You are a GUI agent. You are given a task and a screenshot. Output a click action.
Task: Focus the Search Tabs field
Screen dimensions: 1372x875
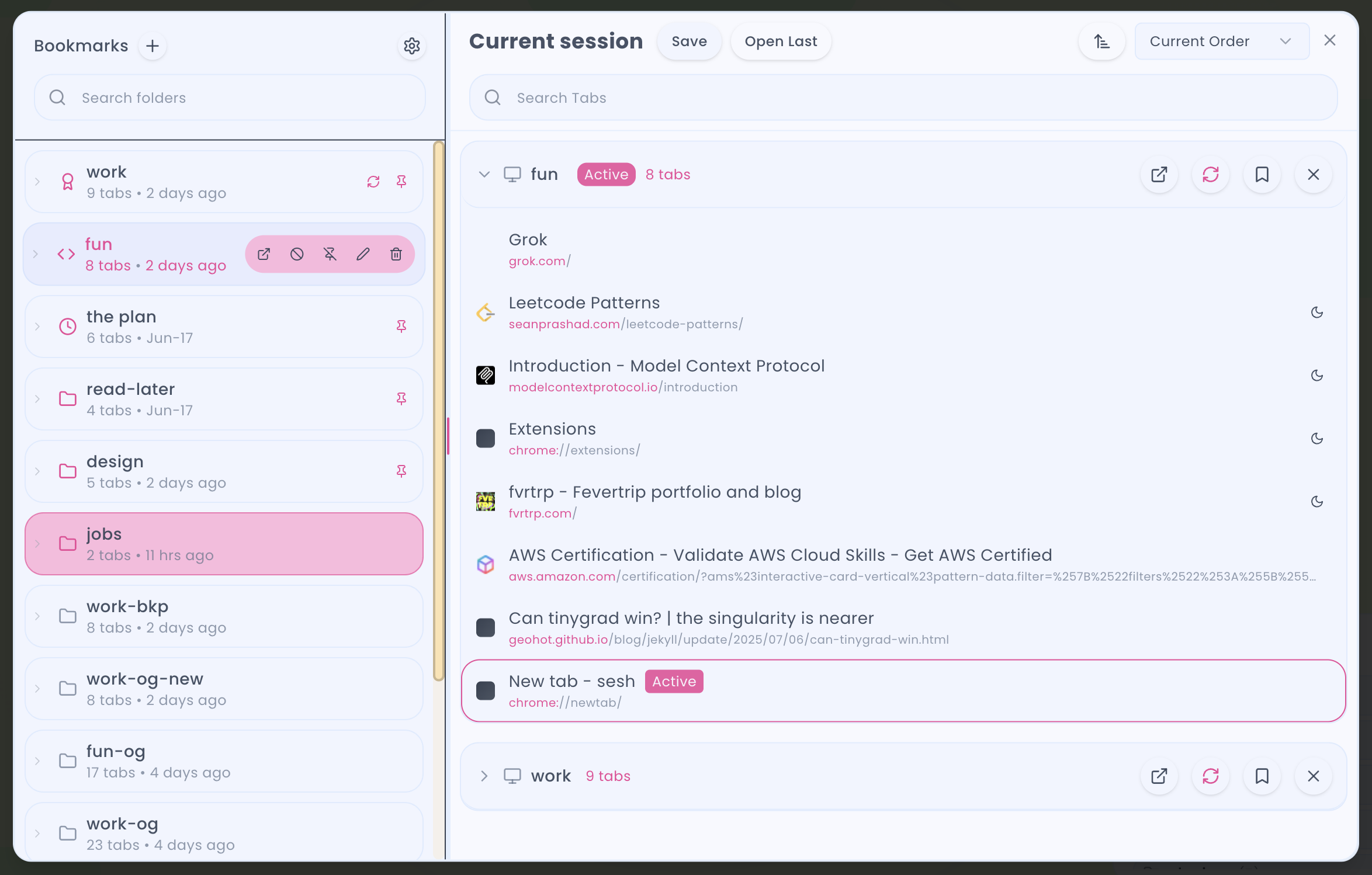pyautogui.click(x=903, y=98)
